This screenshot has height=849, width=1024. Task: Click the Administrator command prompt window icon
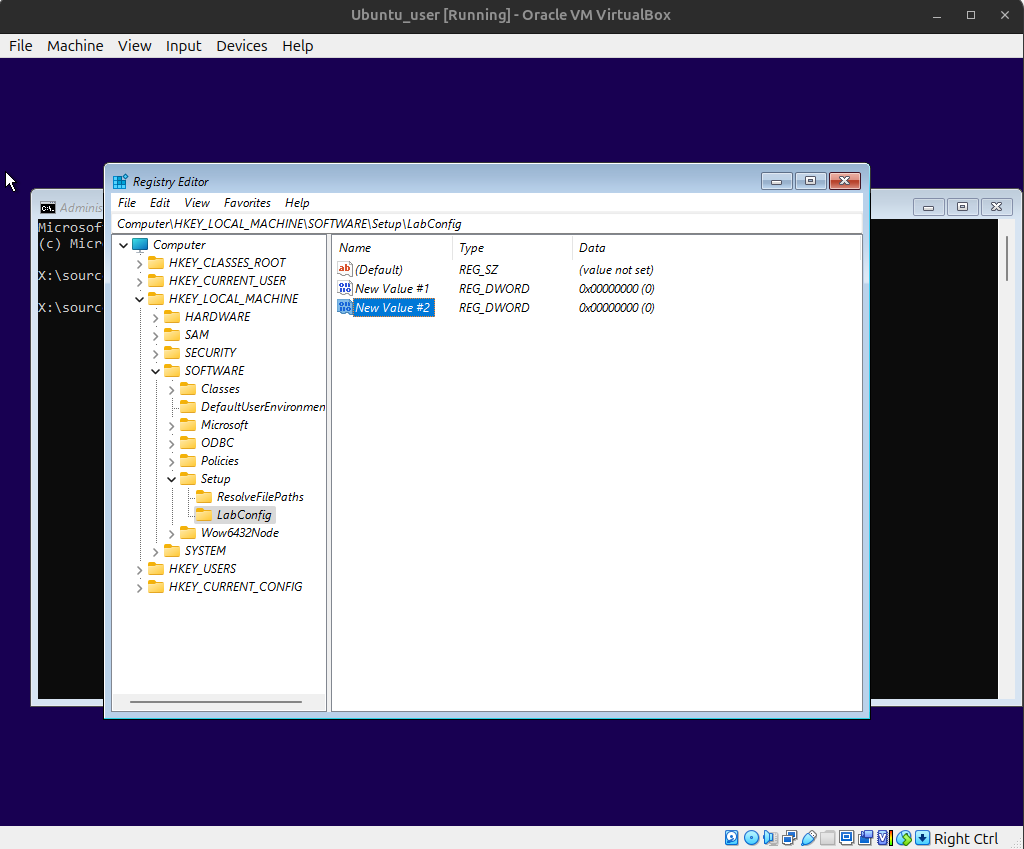click(48, 208)
